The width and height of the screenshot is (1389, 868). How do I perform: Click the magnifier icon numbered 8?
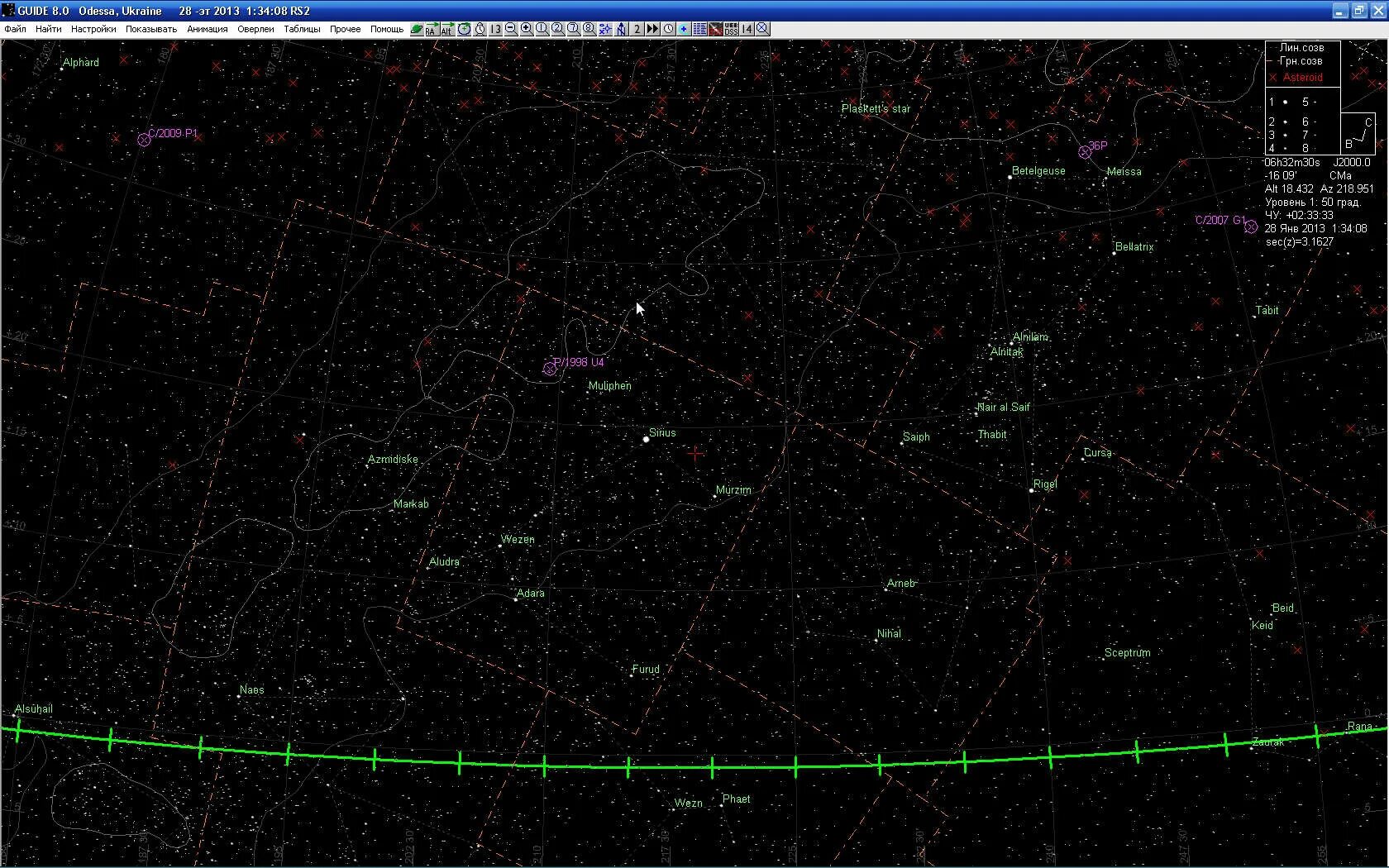tap(589, 29)
